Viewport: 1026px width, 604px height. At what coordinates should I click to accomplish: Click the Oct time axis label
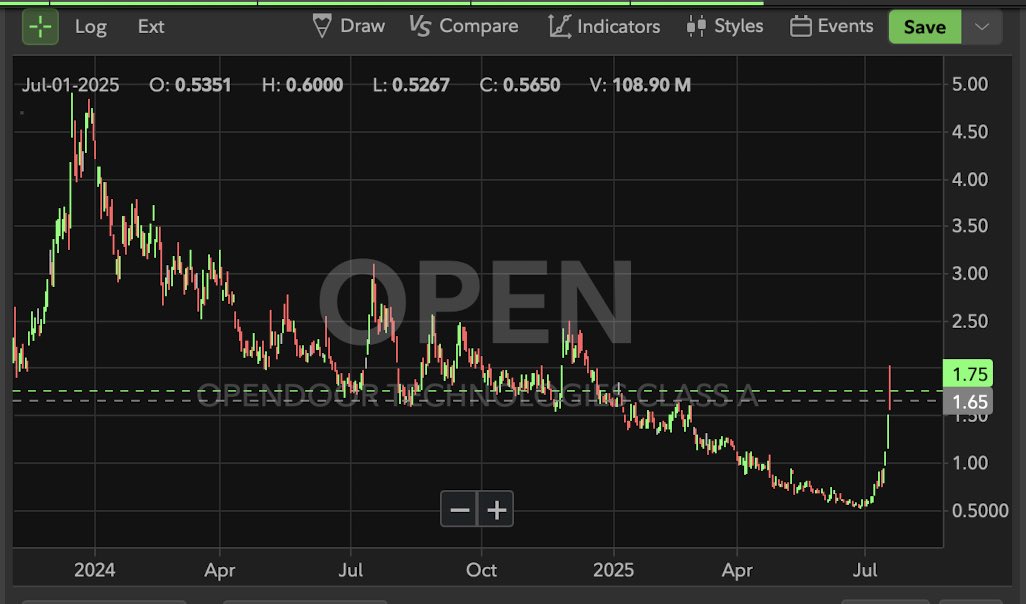point(481,570)
